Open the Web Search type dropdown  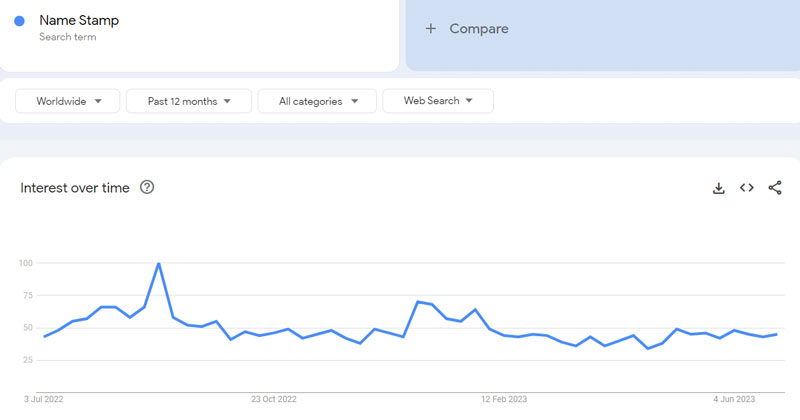point(437,101)
